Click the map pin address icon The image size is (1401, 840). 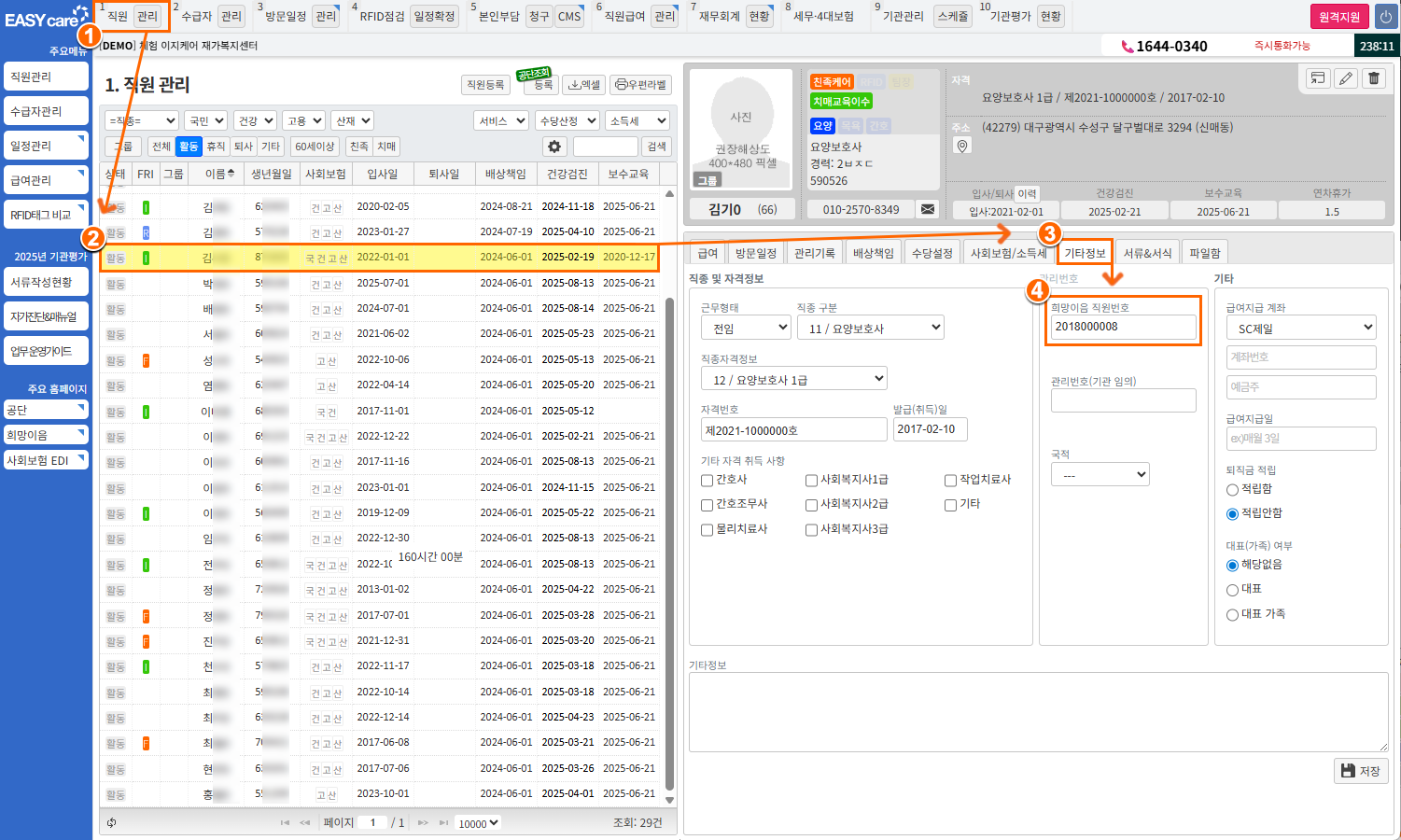point(962,146)
